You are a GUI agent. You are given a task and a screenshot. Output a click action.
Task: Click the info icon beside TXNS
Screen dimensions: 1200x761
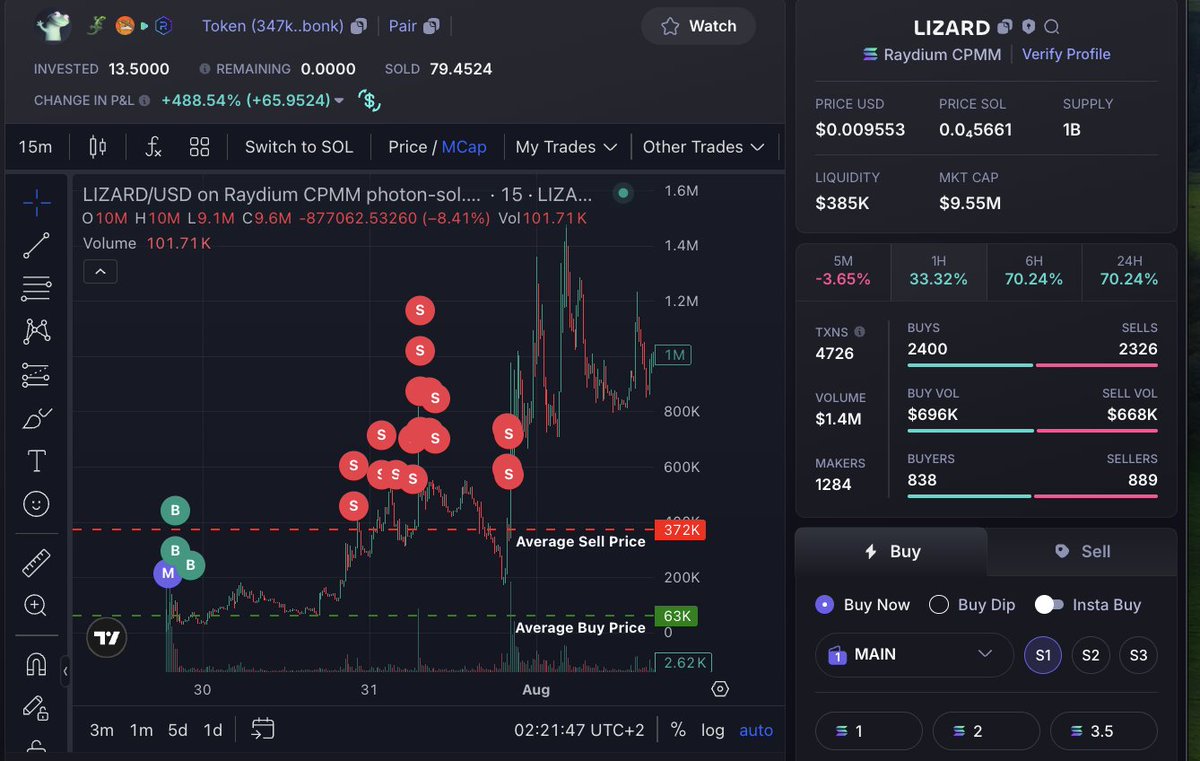[860, 331]
